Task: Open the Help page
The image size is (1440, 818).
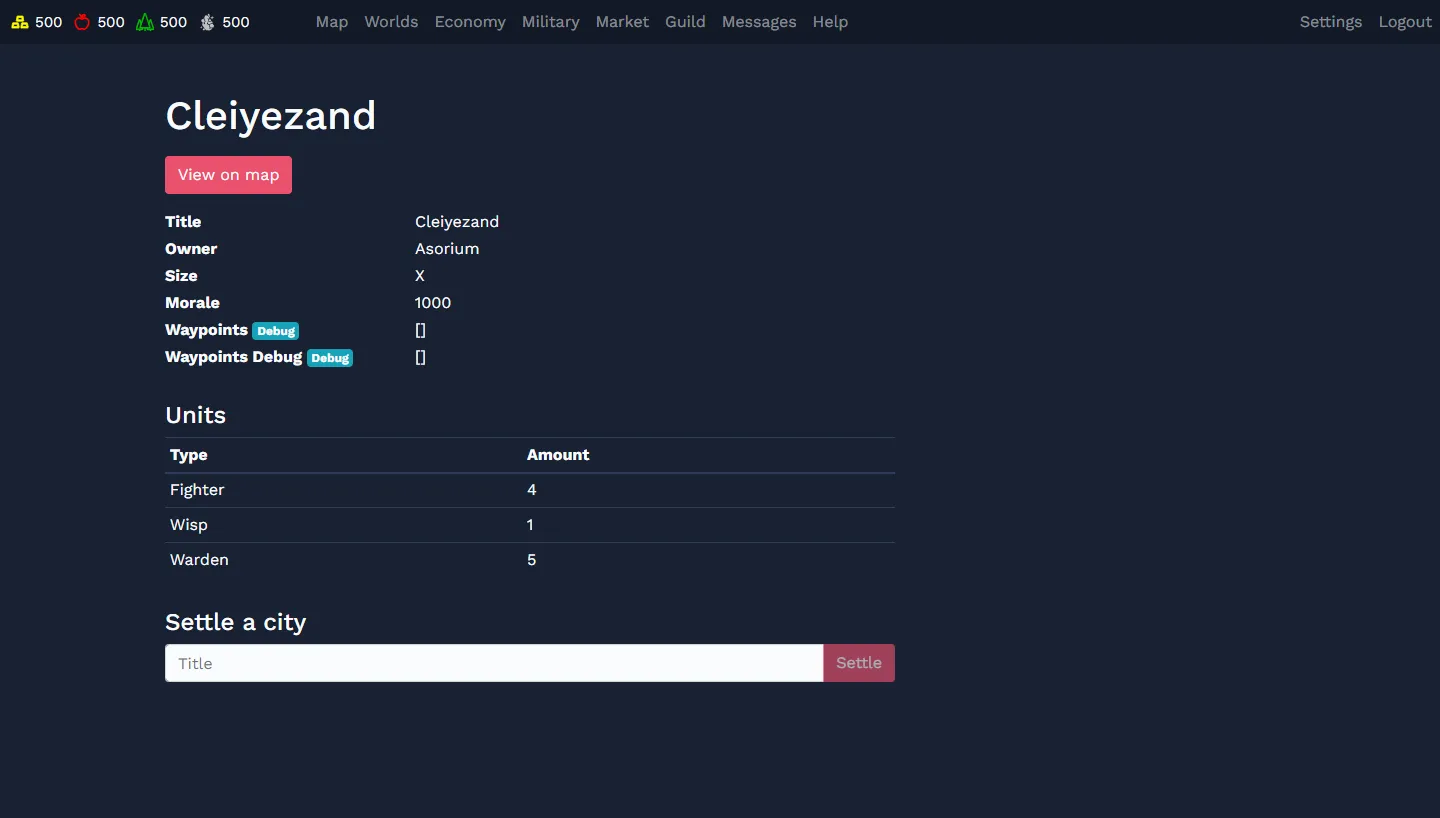Action: tap(830, 22)
